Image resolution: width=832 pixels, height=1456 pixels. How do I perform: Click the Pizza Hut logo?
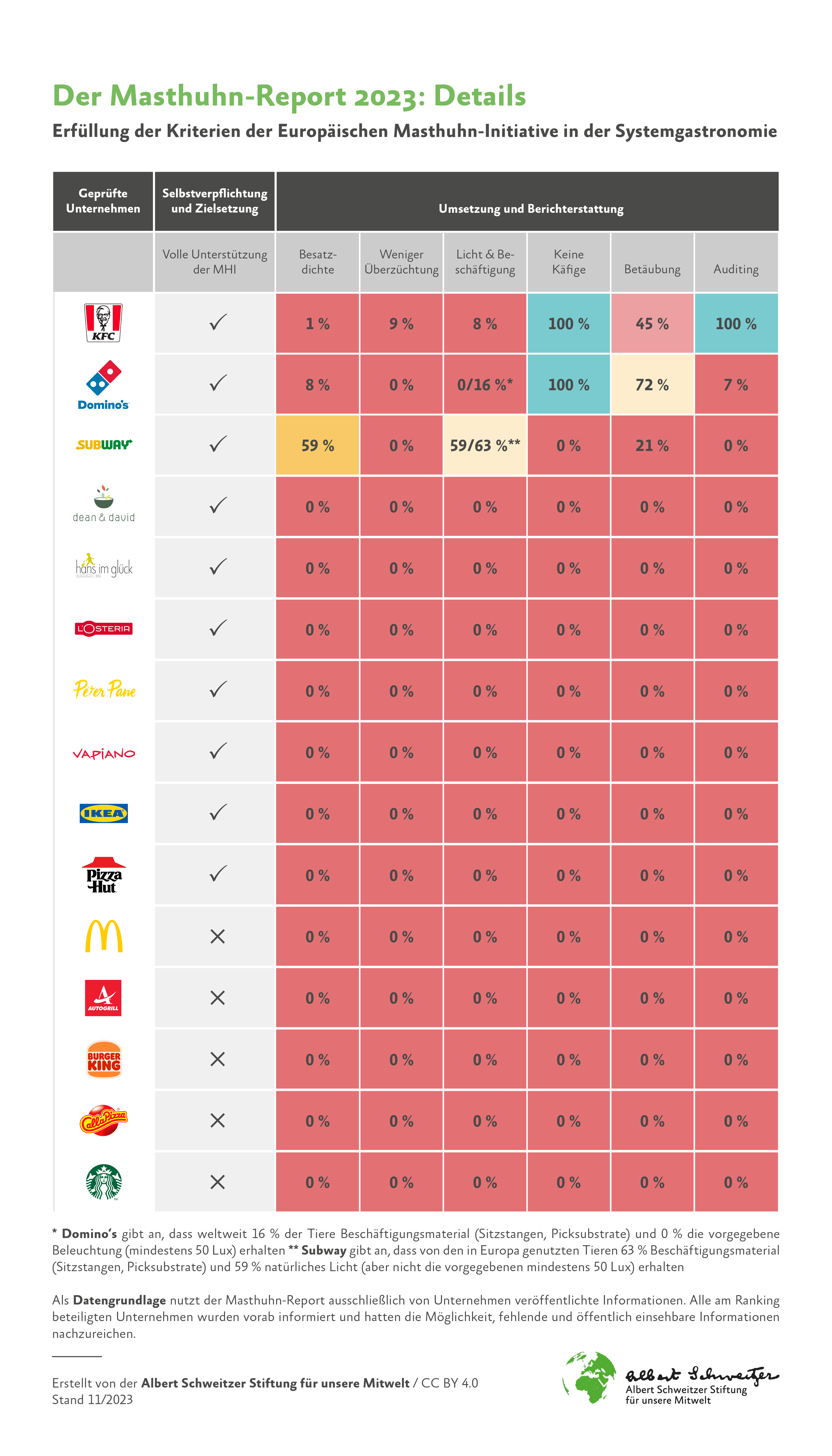[x=104, y=875]
